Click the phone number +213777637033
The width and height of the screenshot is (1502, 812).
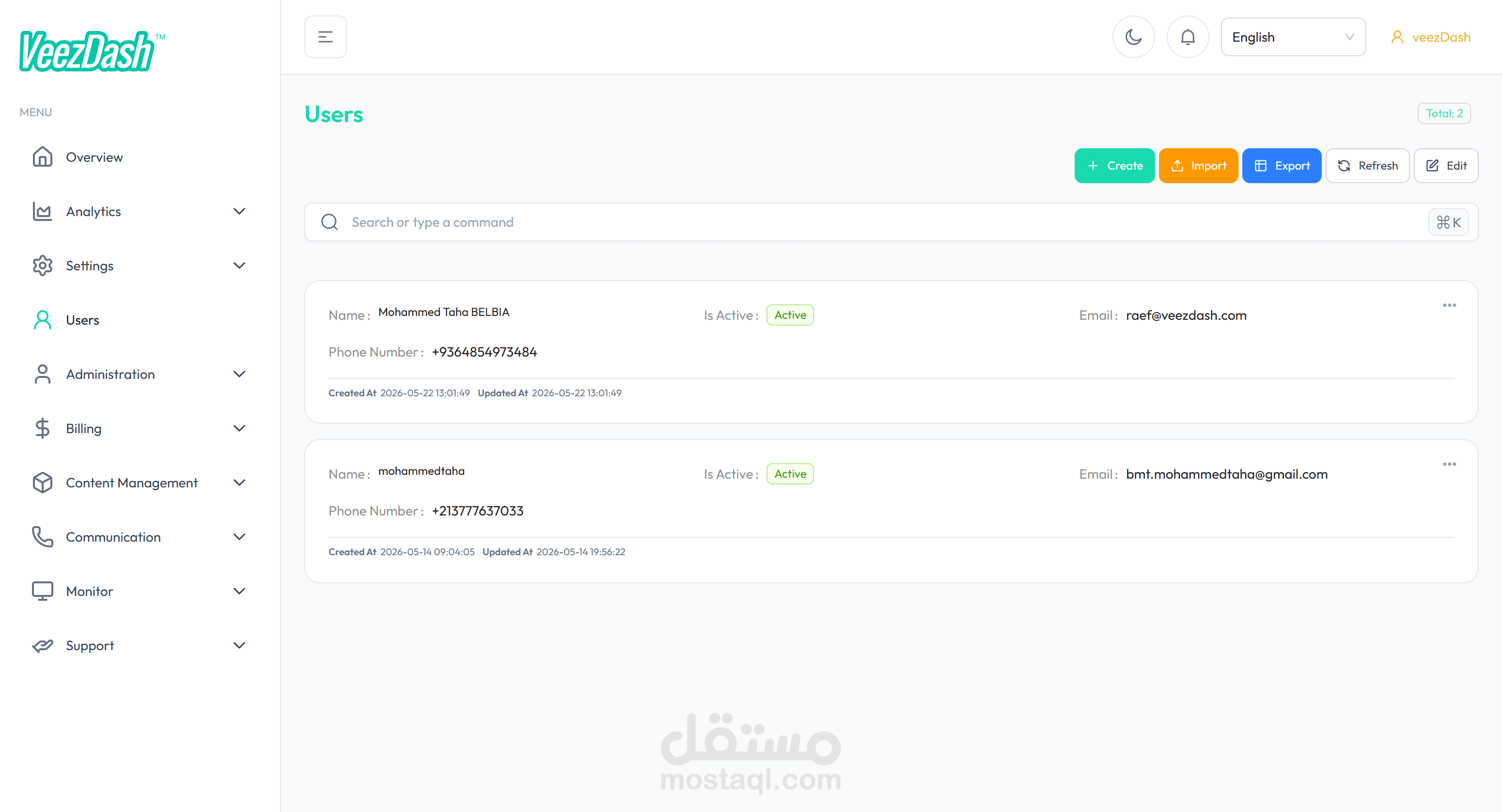478,511
